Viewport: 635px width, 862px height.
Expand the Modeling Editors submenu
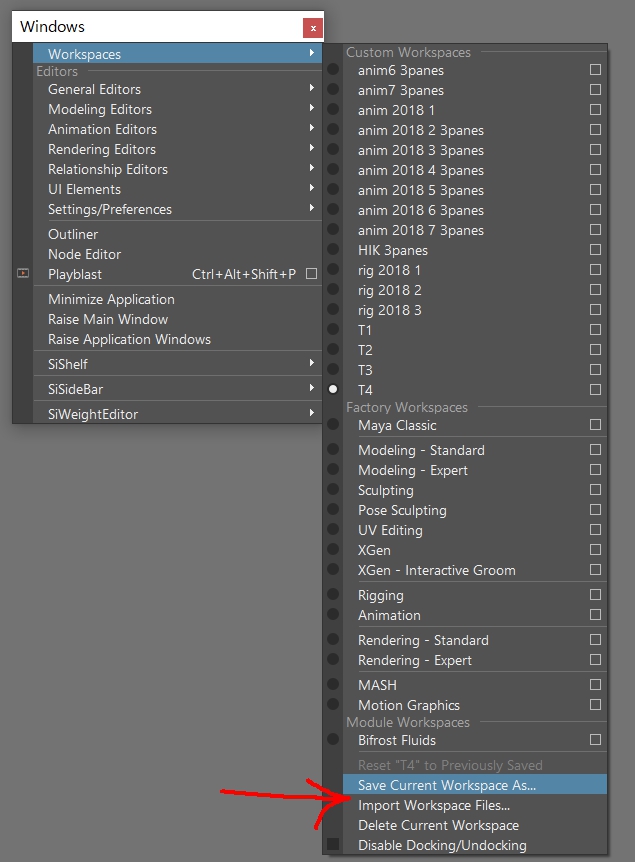(312, 108)
